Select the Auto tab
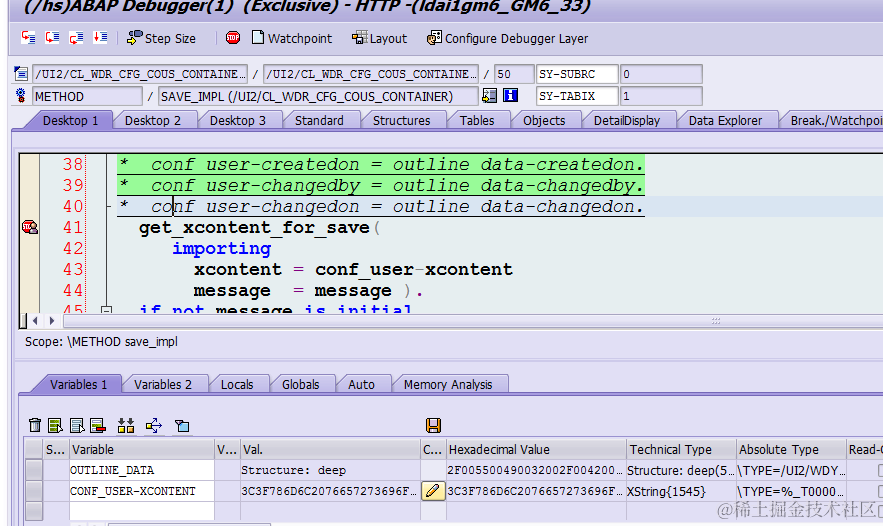Viewport: 883px width, 526px height. pos(362,385)
